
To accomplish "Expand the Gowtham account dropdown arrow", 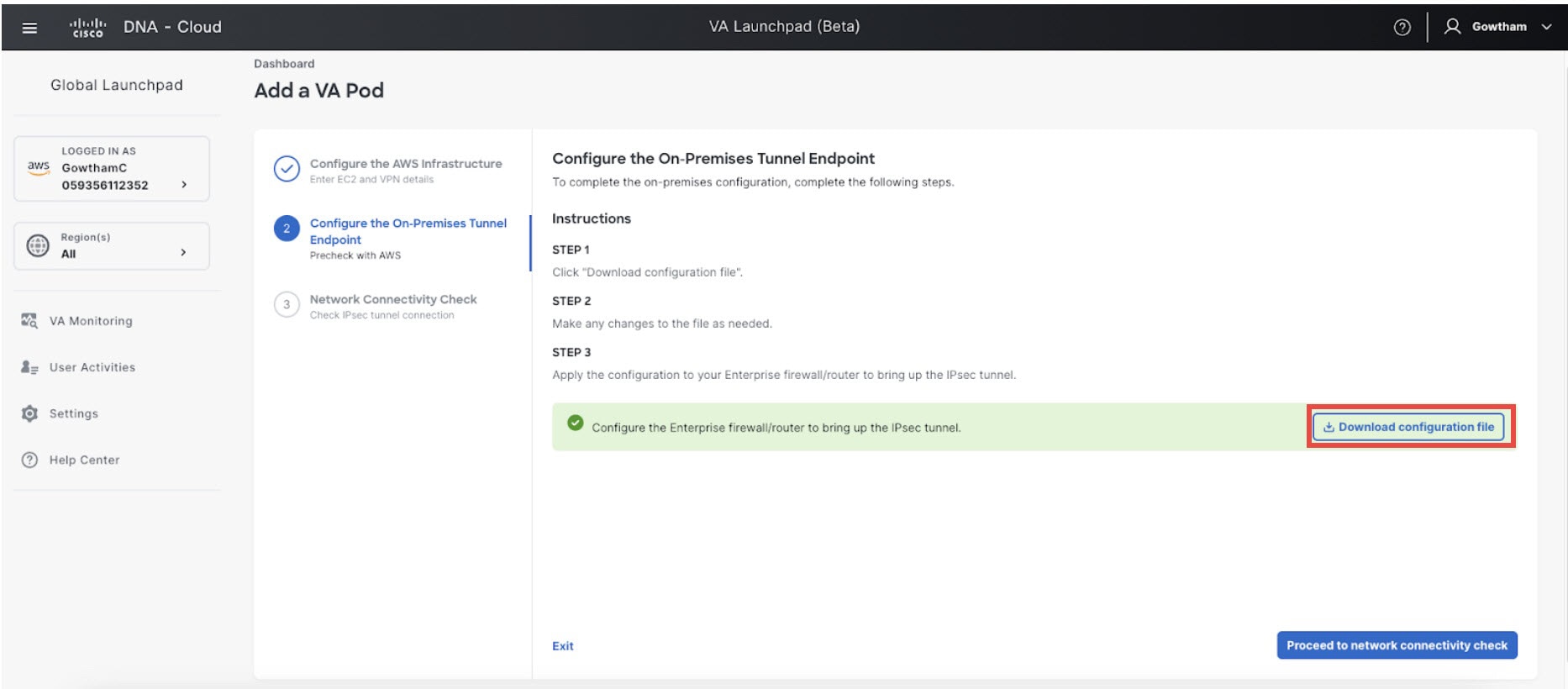I will coord(1546,27).
